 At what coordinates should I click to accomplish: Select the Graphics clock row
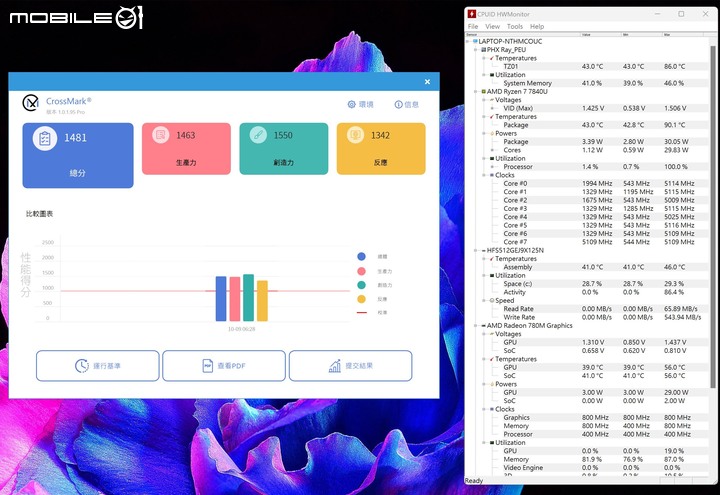pos(587,417)
